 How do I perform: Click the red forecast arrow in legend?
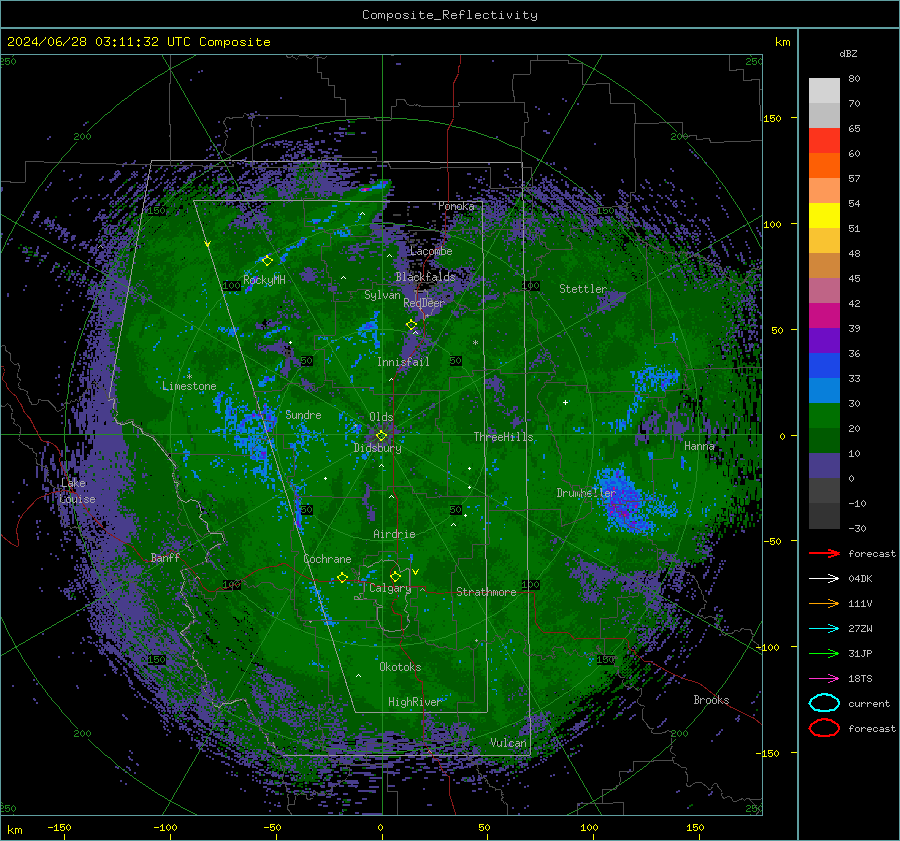824,553
